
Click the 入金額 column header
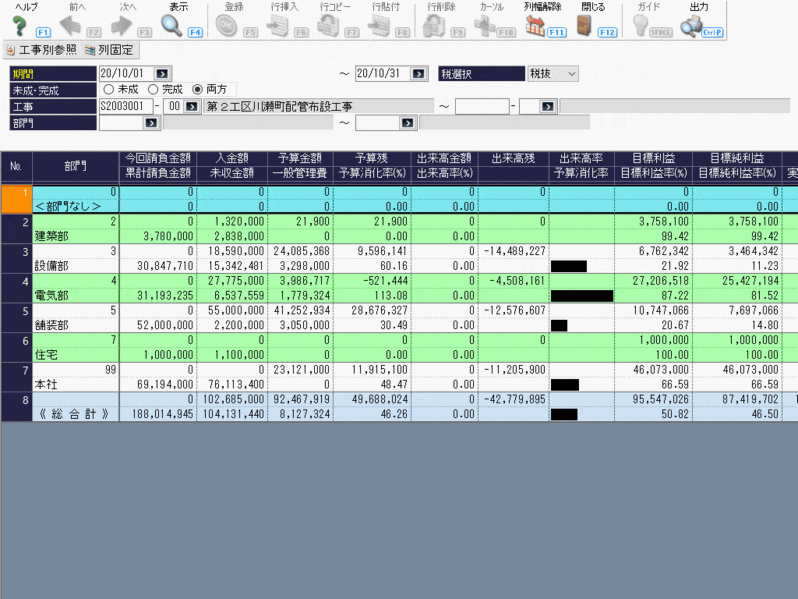coord(232,158)
